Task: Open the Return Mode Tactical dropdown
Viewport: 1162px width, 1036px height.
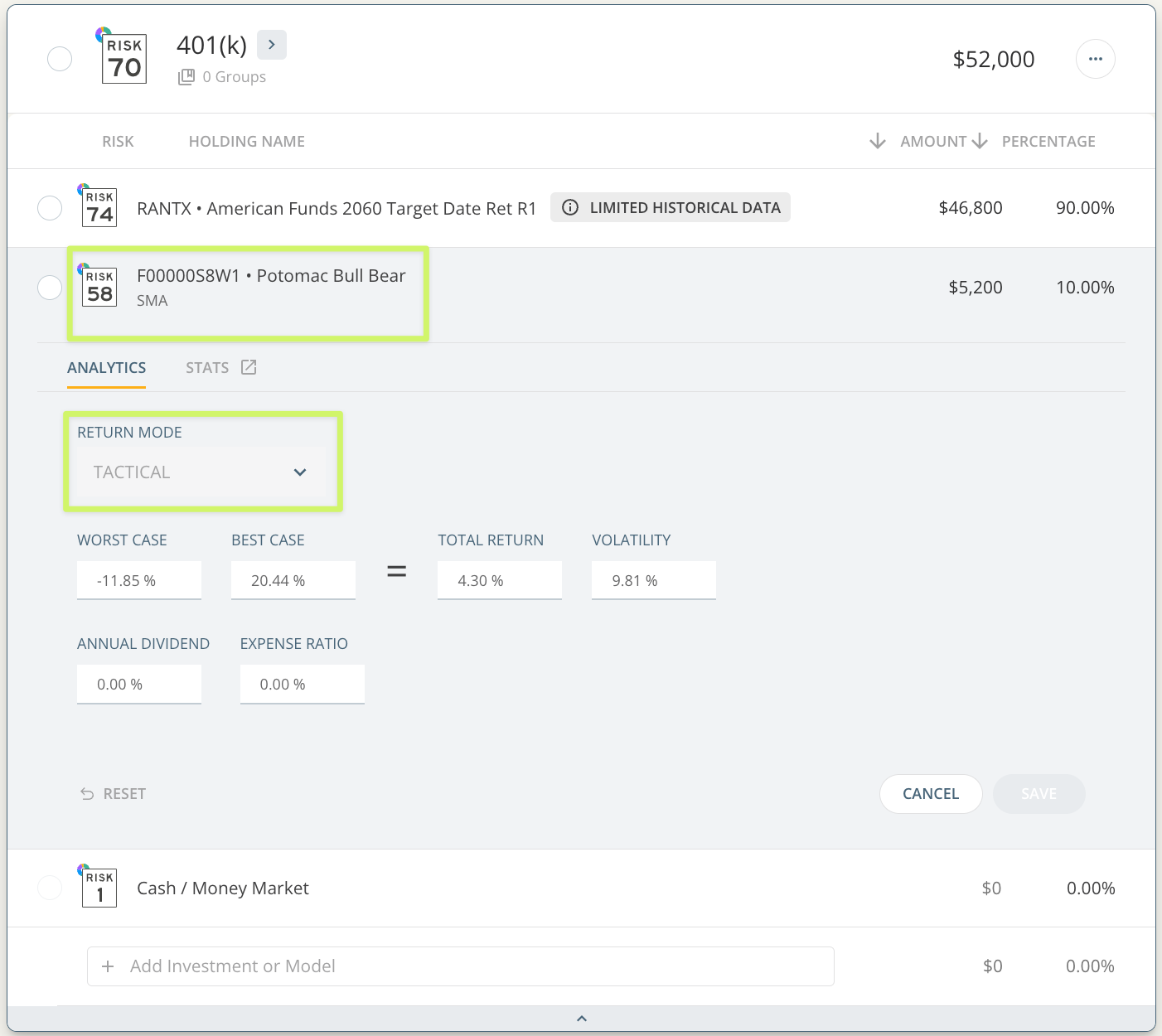Action: pyautogui.click(x=201, y=472)
